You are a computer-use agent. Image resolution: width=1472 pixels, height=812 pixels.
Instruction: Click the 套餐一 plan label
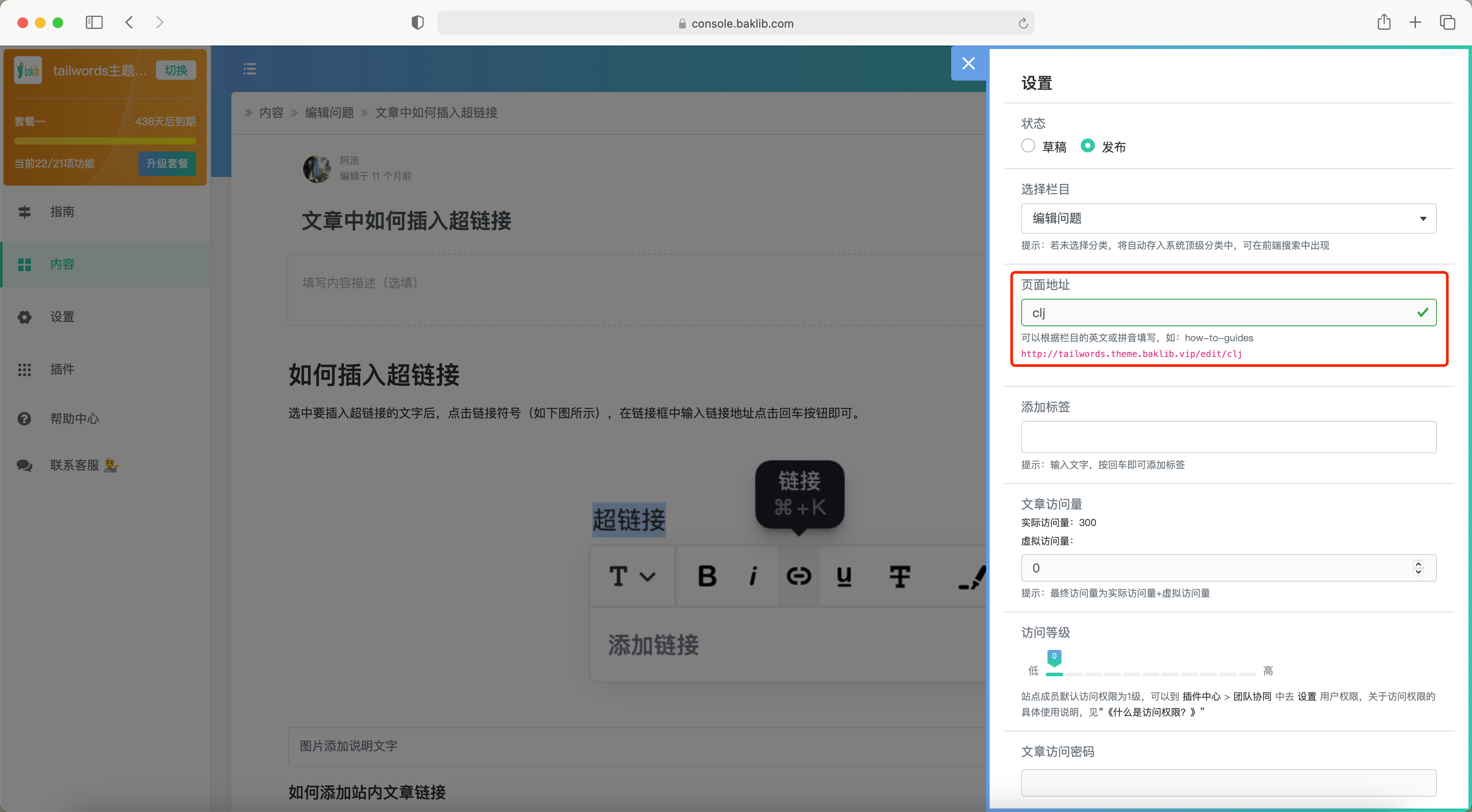pyautogui.click(x=30, y=121)
